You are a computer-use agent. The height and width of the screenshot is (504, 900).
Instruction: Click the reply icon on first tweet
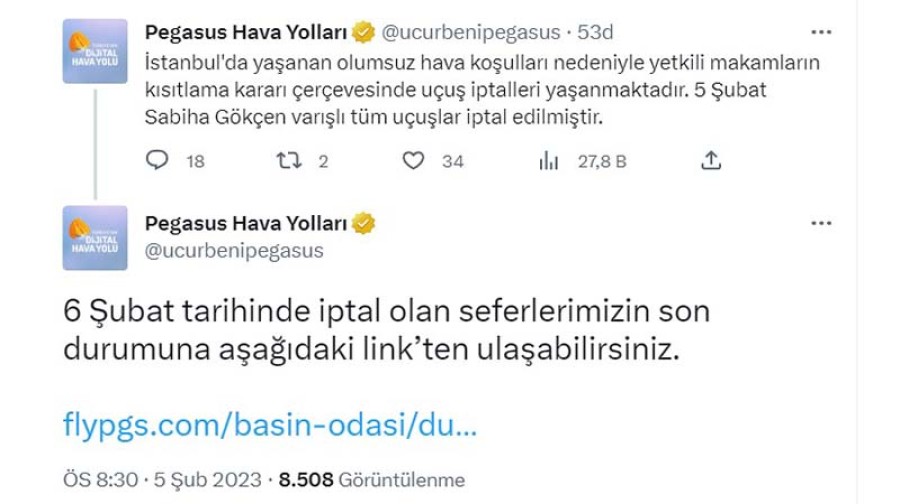tap(158, 160)
